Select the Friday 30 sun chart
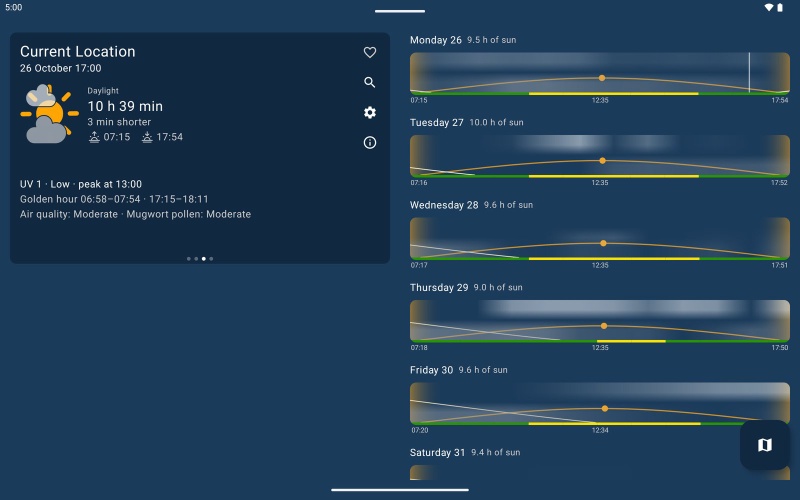Screen dimensions: 800x500 tap(600, 404)
